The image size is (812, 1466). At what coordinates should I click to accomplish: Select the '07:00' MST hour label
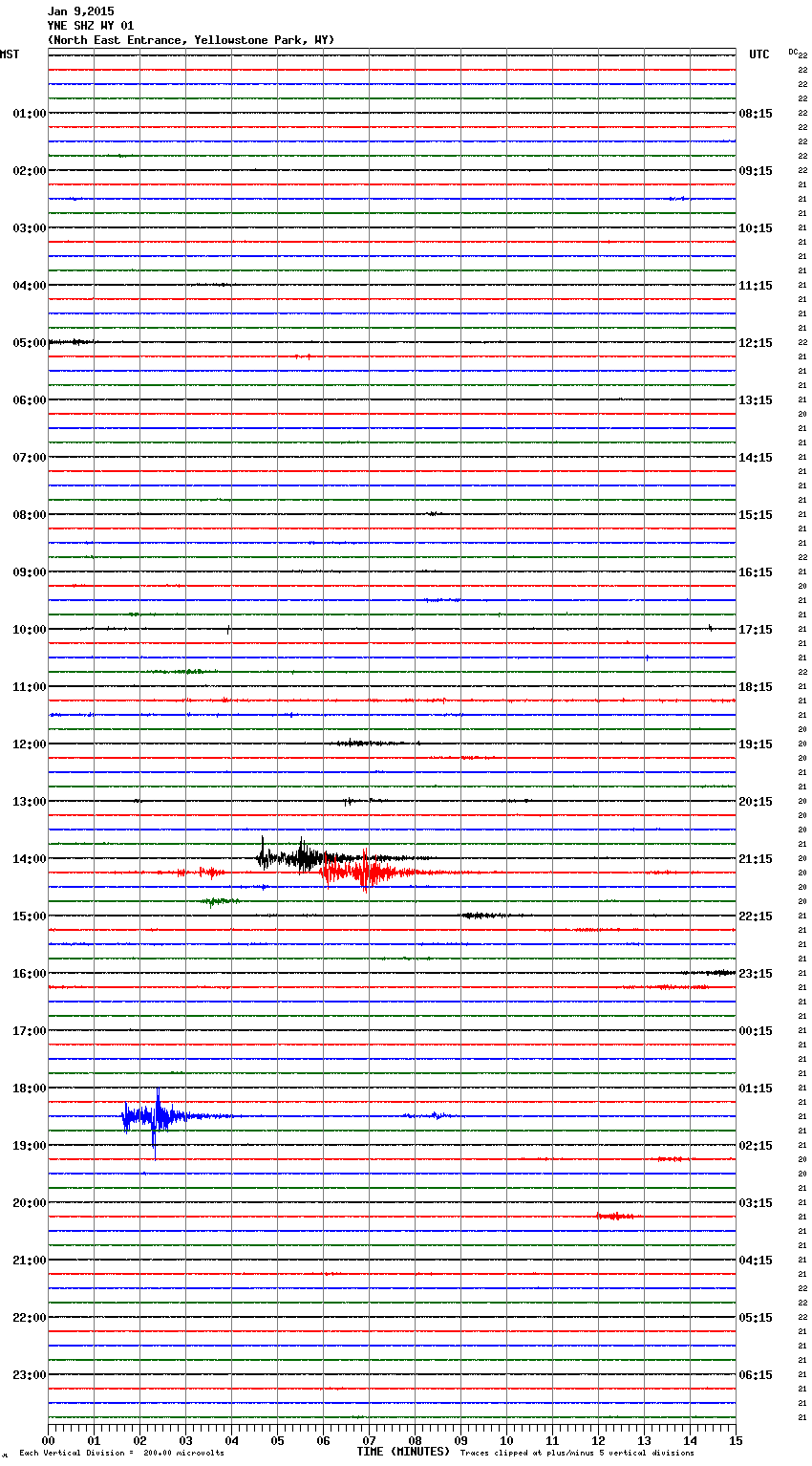(30, 458)
